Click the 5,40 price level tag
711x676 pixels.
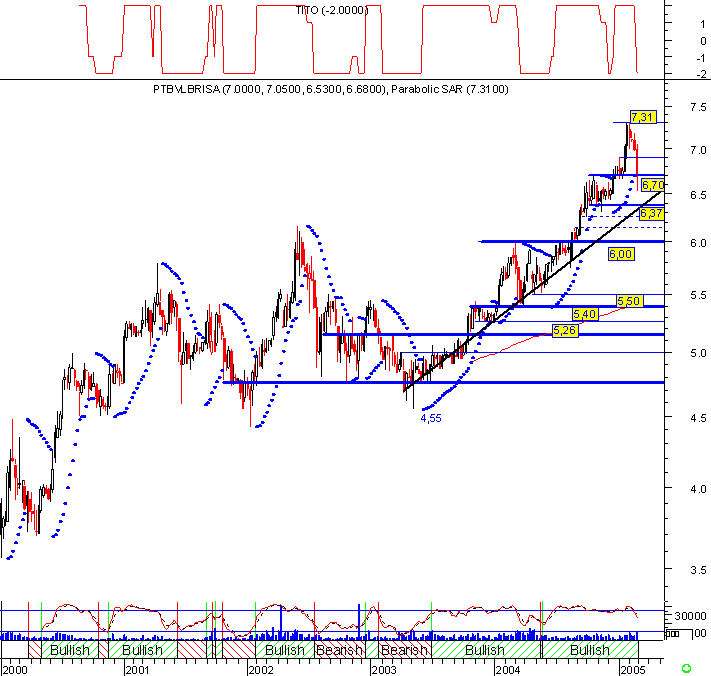coord(585,314)
